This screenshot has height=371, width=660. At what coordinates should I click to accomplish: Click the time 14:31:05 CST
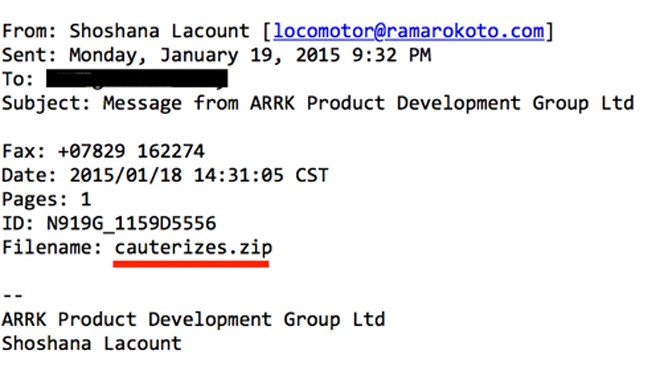(261, 176)
